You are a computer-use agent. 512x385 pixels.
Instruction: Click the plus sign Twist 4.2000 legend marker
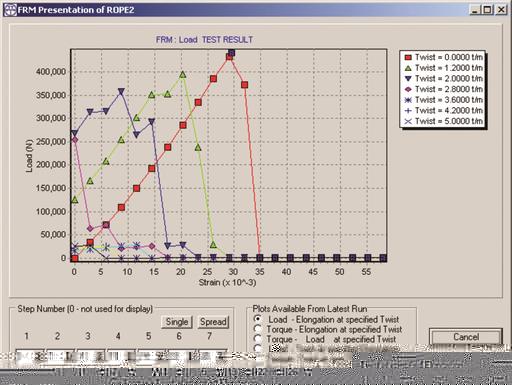(x=408, y=111)
